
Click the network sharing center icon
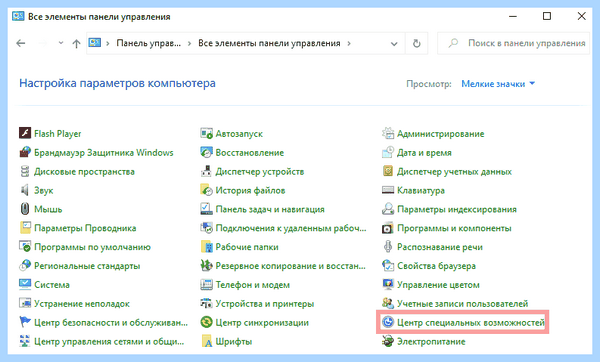pyautogui.click(x=25, y=341)
